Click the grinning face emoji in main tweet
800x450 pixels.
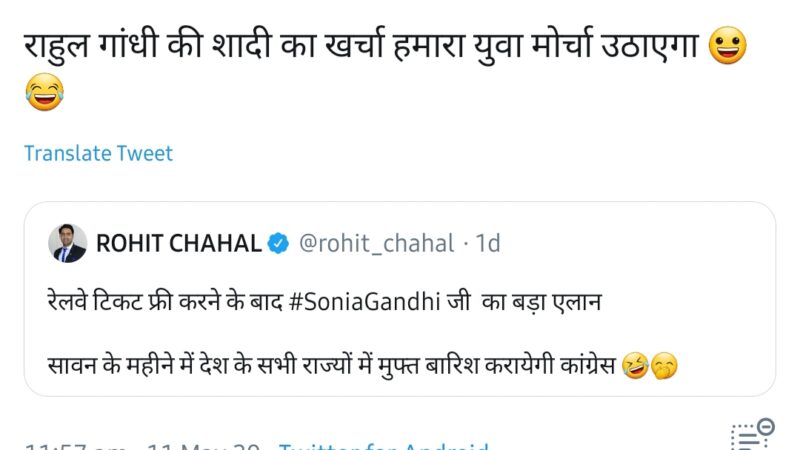coord(727,48)
